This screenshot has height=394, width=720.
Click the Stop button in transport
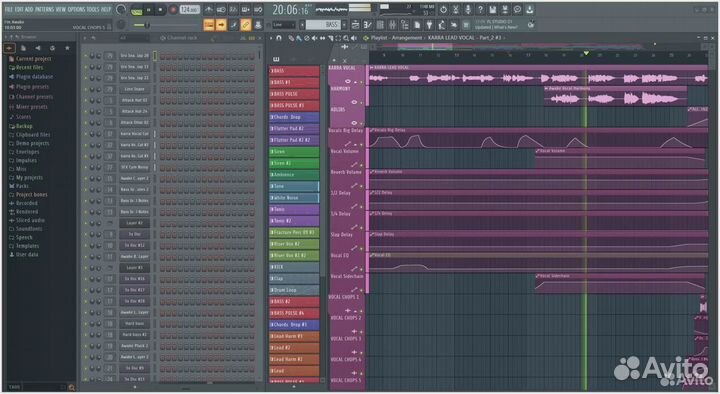pyautogui.click(x=160, y=10)
